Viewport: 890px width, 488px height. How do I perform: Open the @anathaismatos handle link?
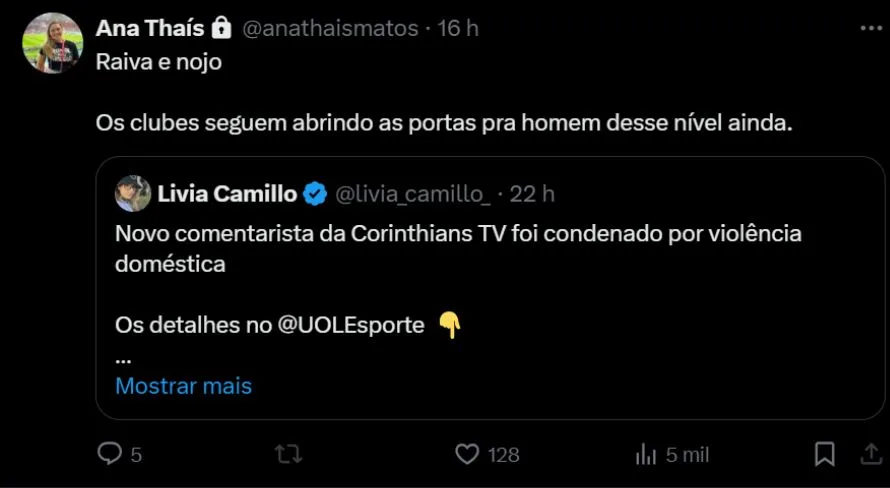click(330, 28)
